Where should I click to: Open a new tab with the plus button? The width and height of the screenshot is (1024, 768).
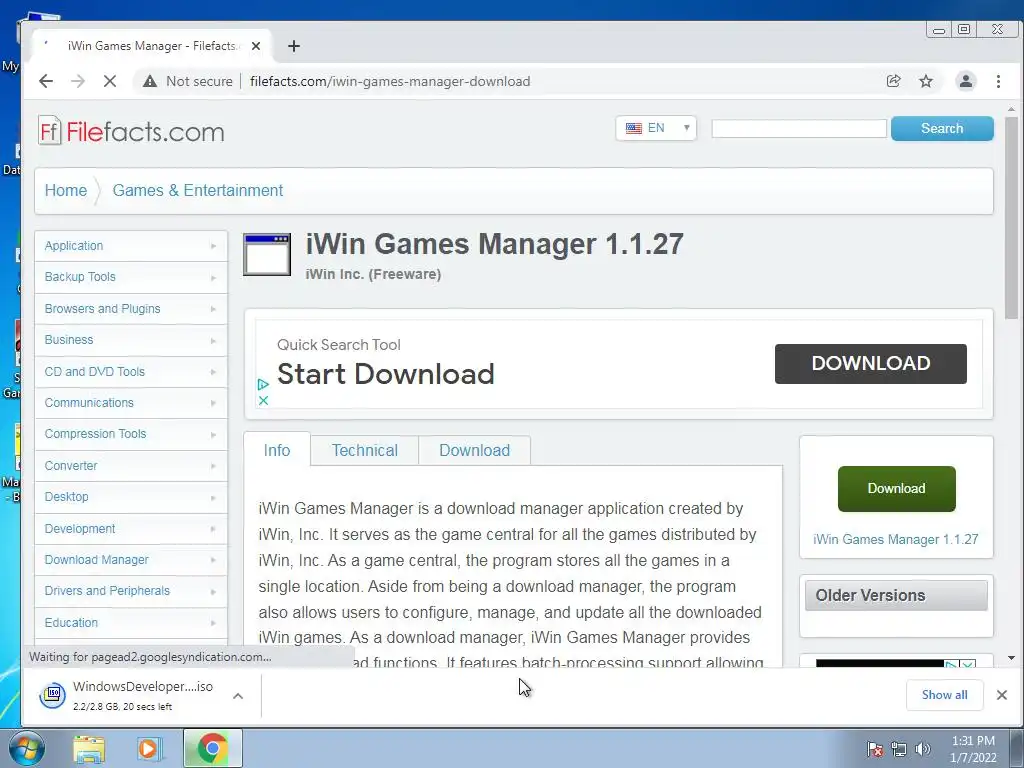[x=294, y=46]
